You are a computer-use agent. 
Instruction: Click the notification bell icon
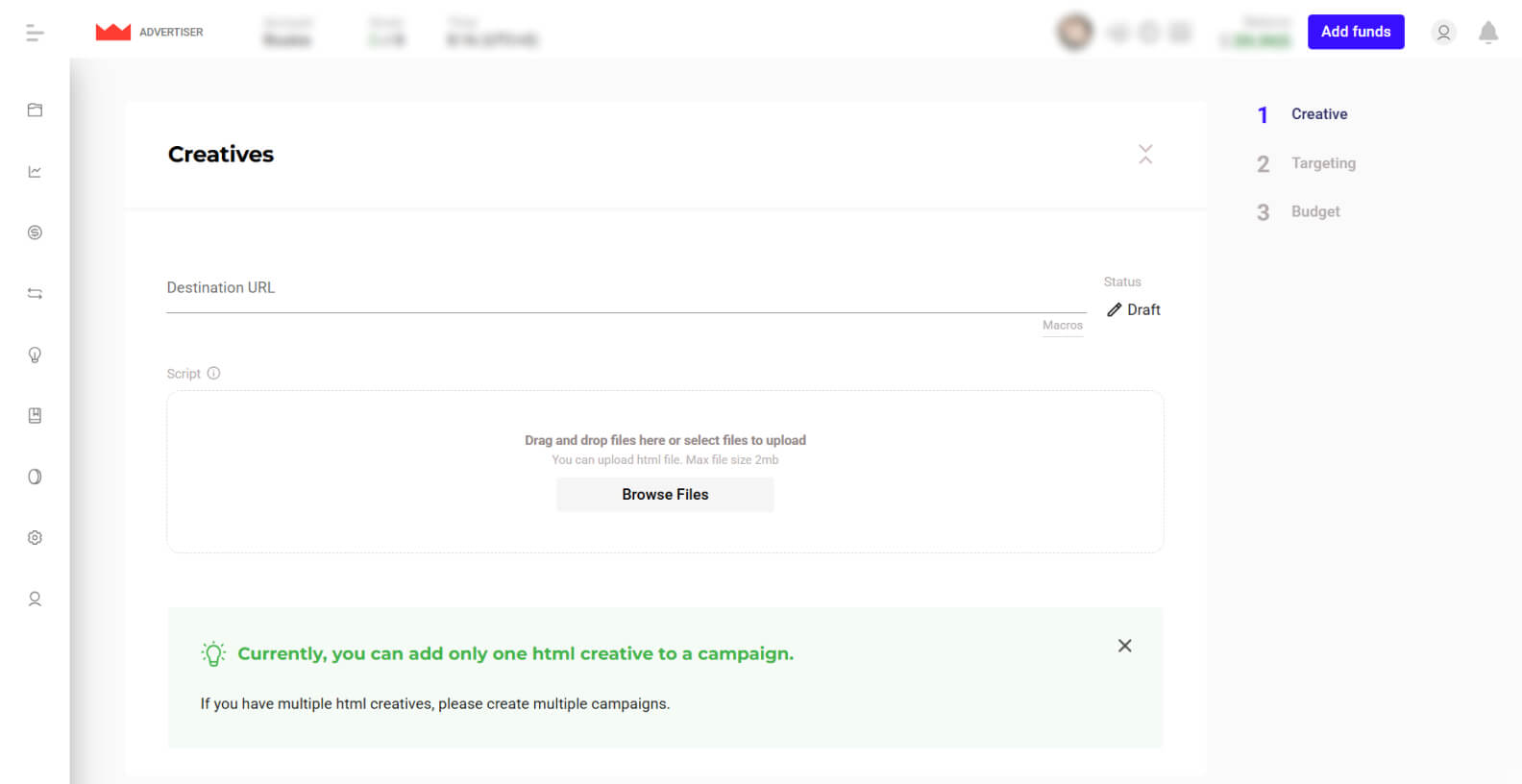[1487, 33]
